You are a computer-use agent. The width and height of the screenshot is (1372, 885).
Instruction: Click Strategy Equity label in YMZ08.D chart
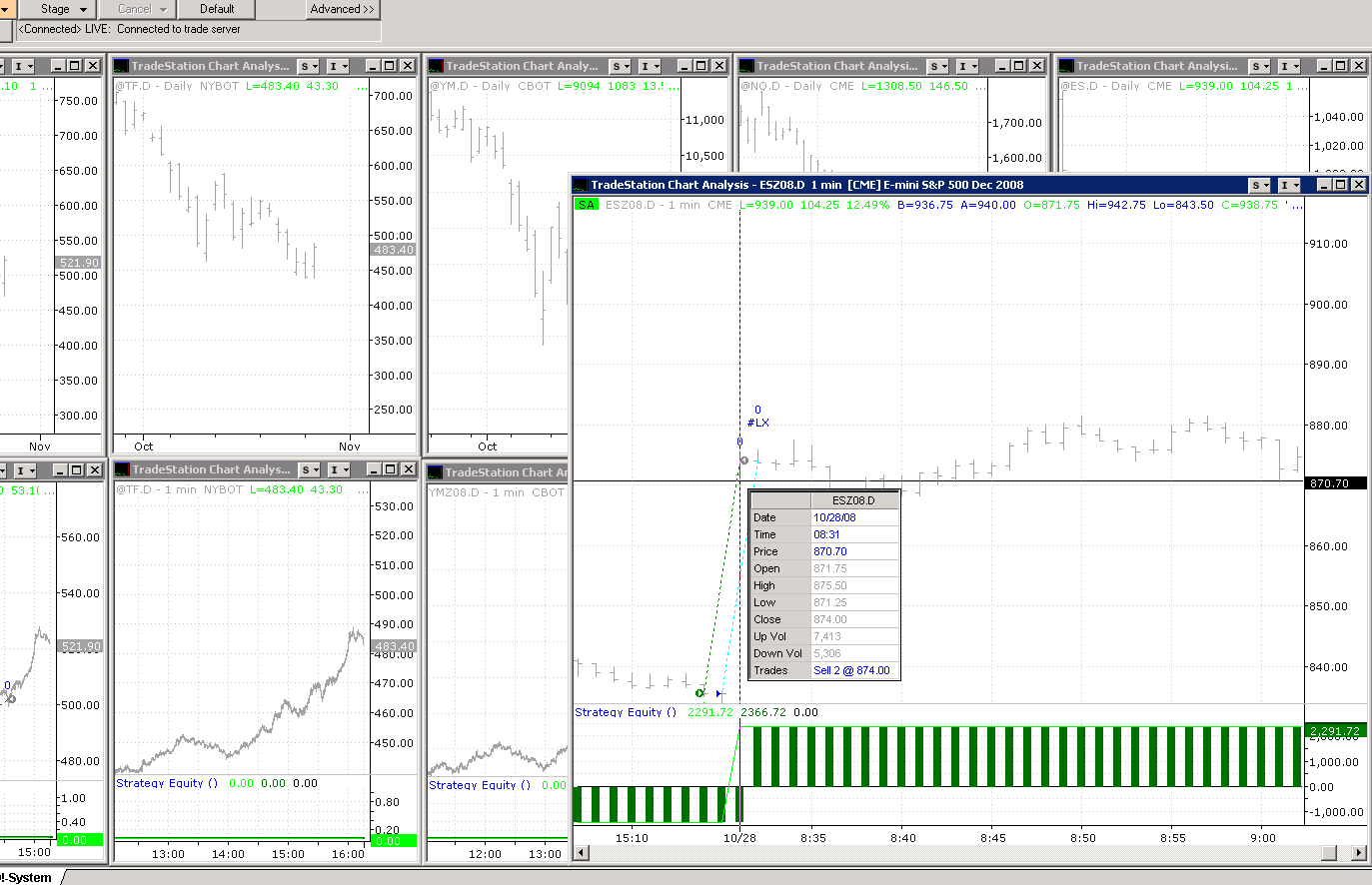click(x=480, y=785)
